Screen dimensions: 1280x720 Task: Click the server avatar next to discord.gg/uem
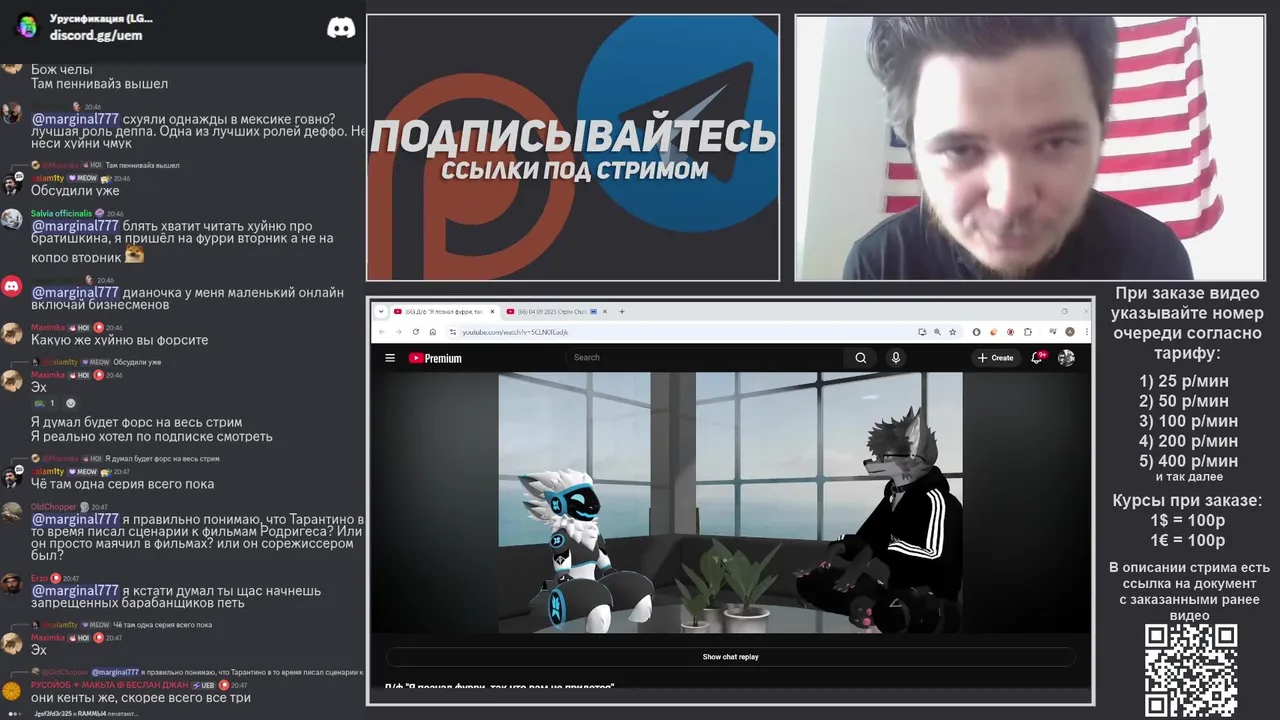(27, 27)
